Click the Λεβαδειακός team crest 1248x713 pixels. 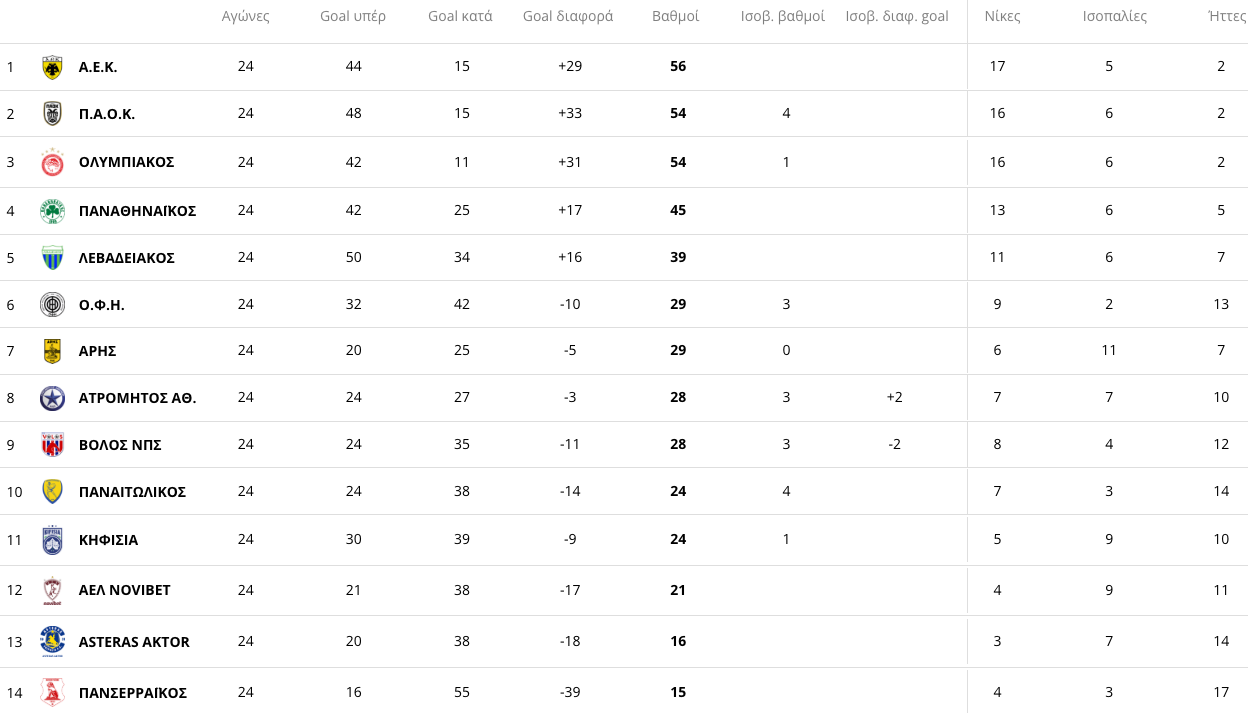pos(52,258)
